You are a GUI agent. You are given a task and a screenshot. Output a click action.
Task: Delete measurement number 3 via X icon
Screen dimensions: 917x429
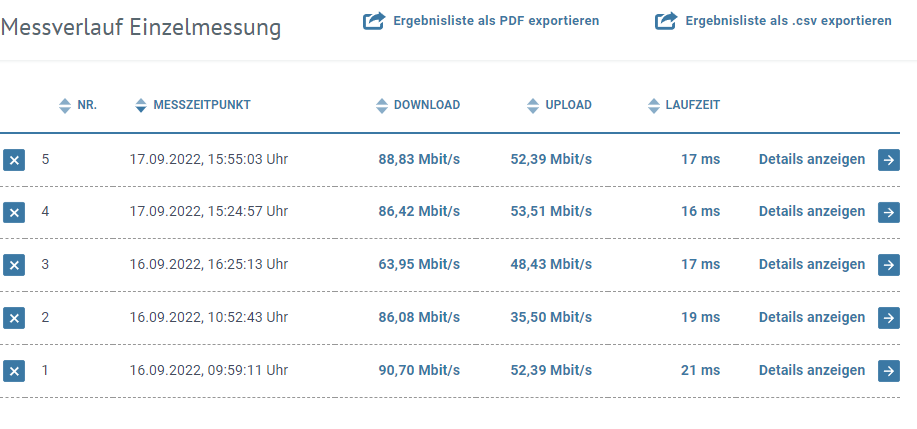point(14,265)
